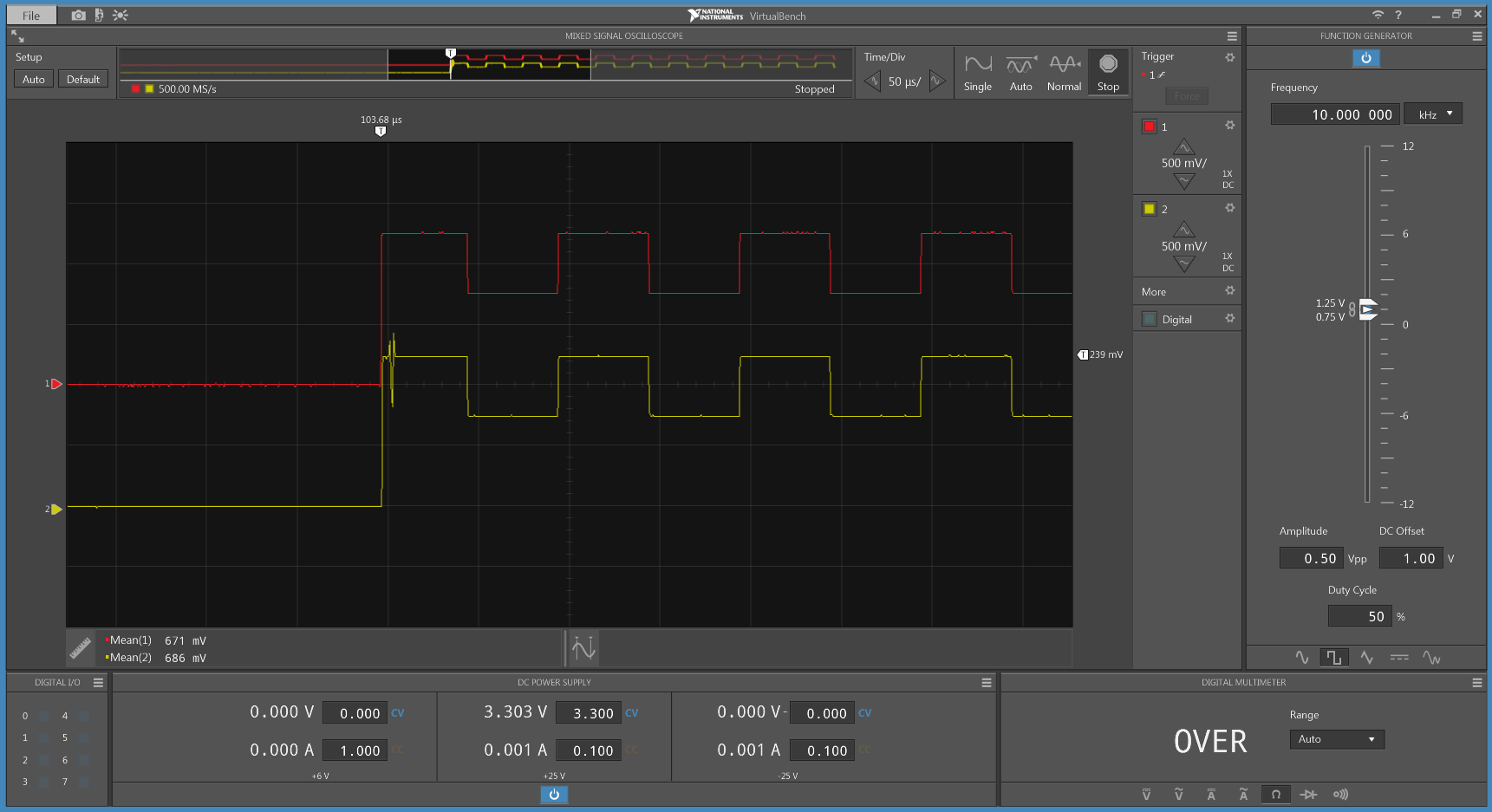Open the File menu

pyautogui.click(x=31, y=16)
